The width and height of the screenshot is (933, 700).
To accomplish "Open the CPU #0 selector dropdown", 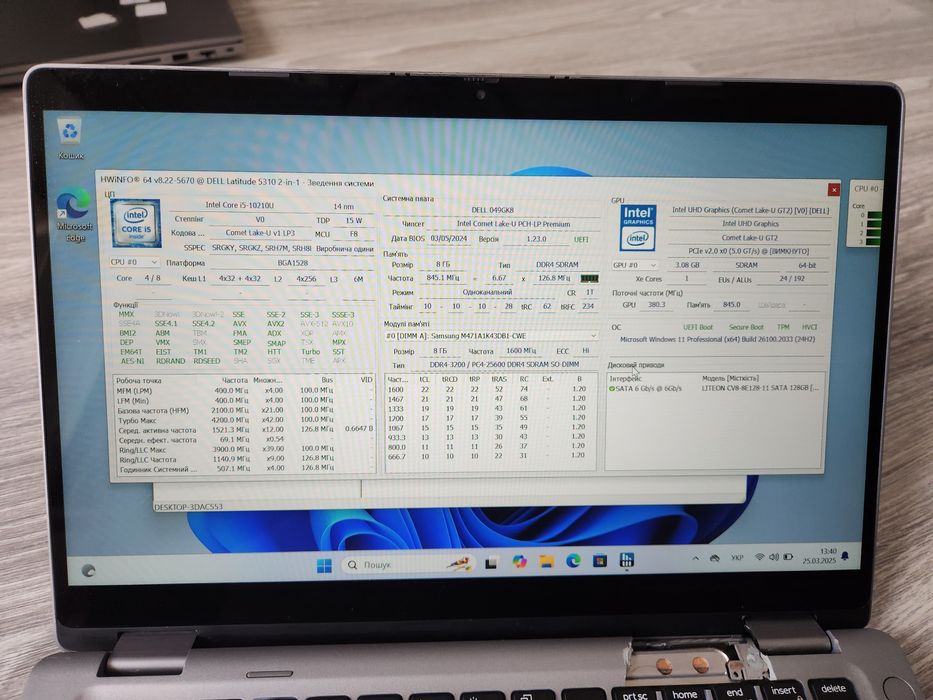I will coord(134,262).
